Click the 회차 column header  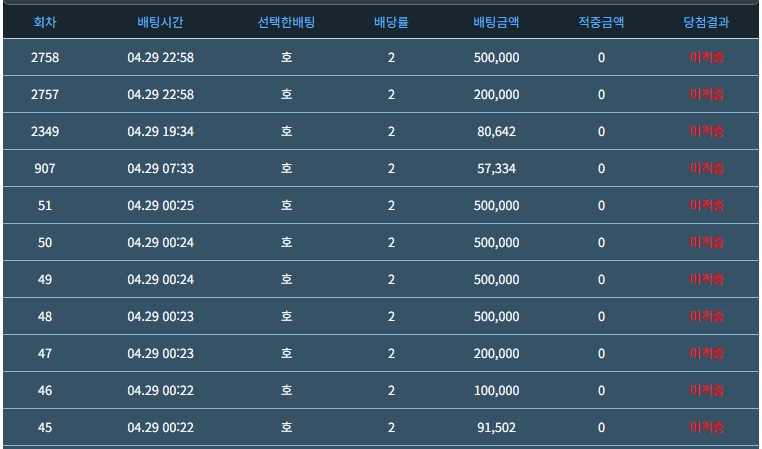pos(45,21)
